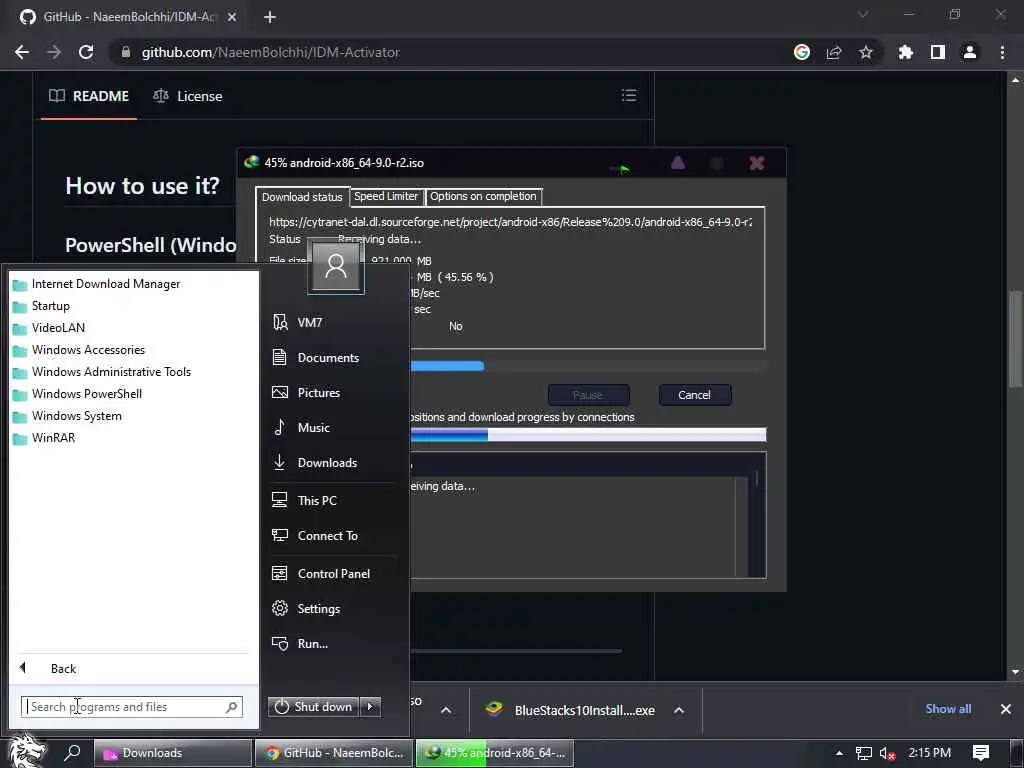
Task: Cancel the IDM download
Action: [x=694, y=394]
